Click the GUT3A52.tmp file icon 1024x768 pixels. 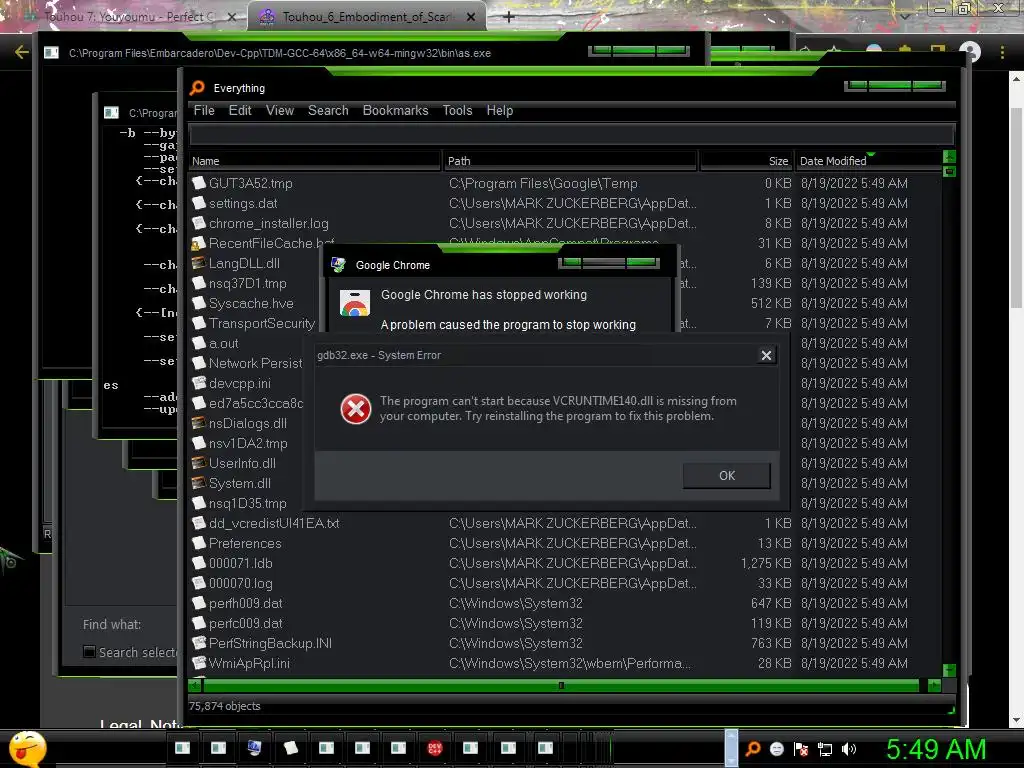pyautogui.click(x=199, y=184)
